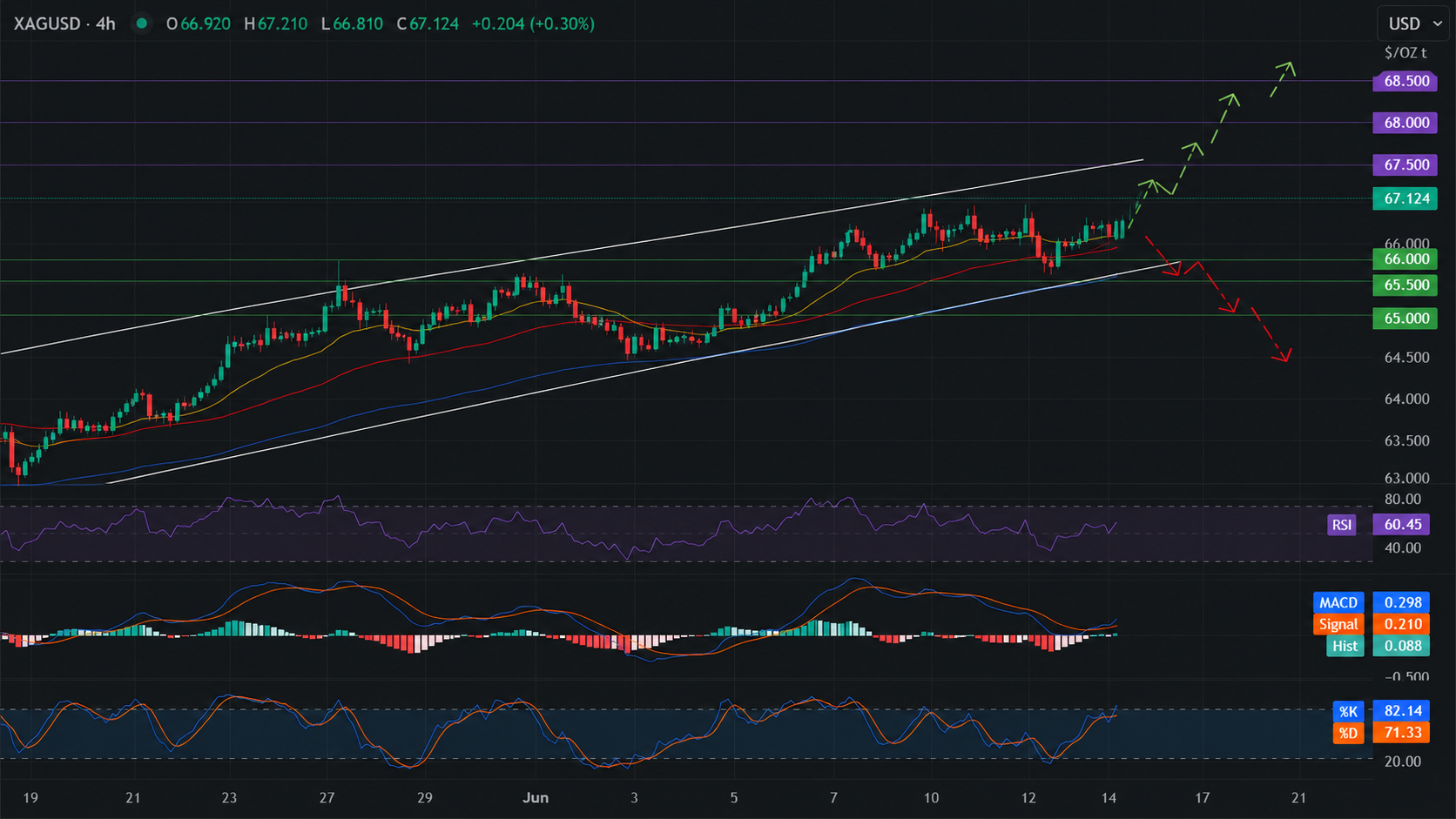Open the USD currency dropdown
Viewport: 1456px width, 819px height.
point(1413,23)
